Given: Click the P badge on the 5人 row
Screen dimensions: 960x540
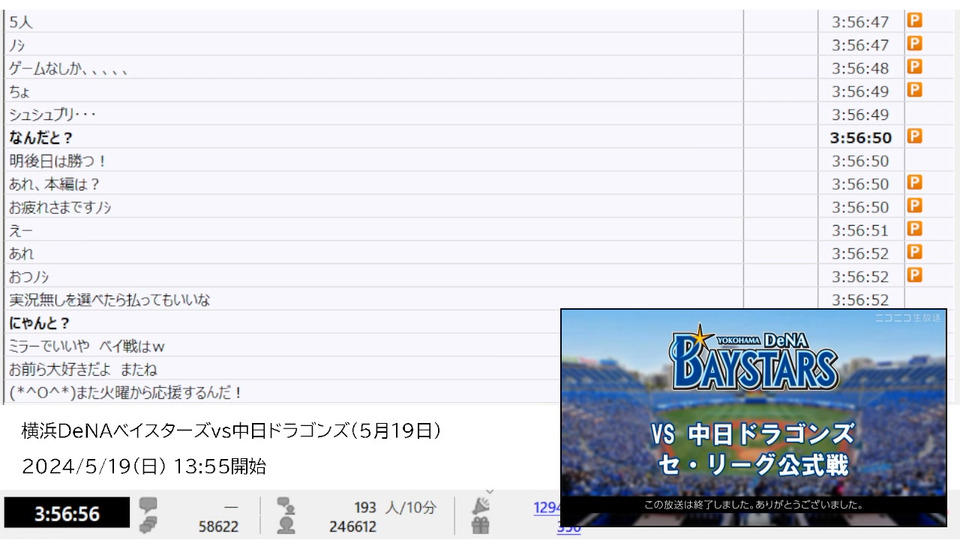Looking at the screenshot, I should tap(914, 21).
